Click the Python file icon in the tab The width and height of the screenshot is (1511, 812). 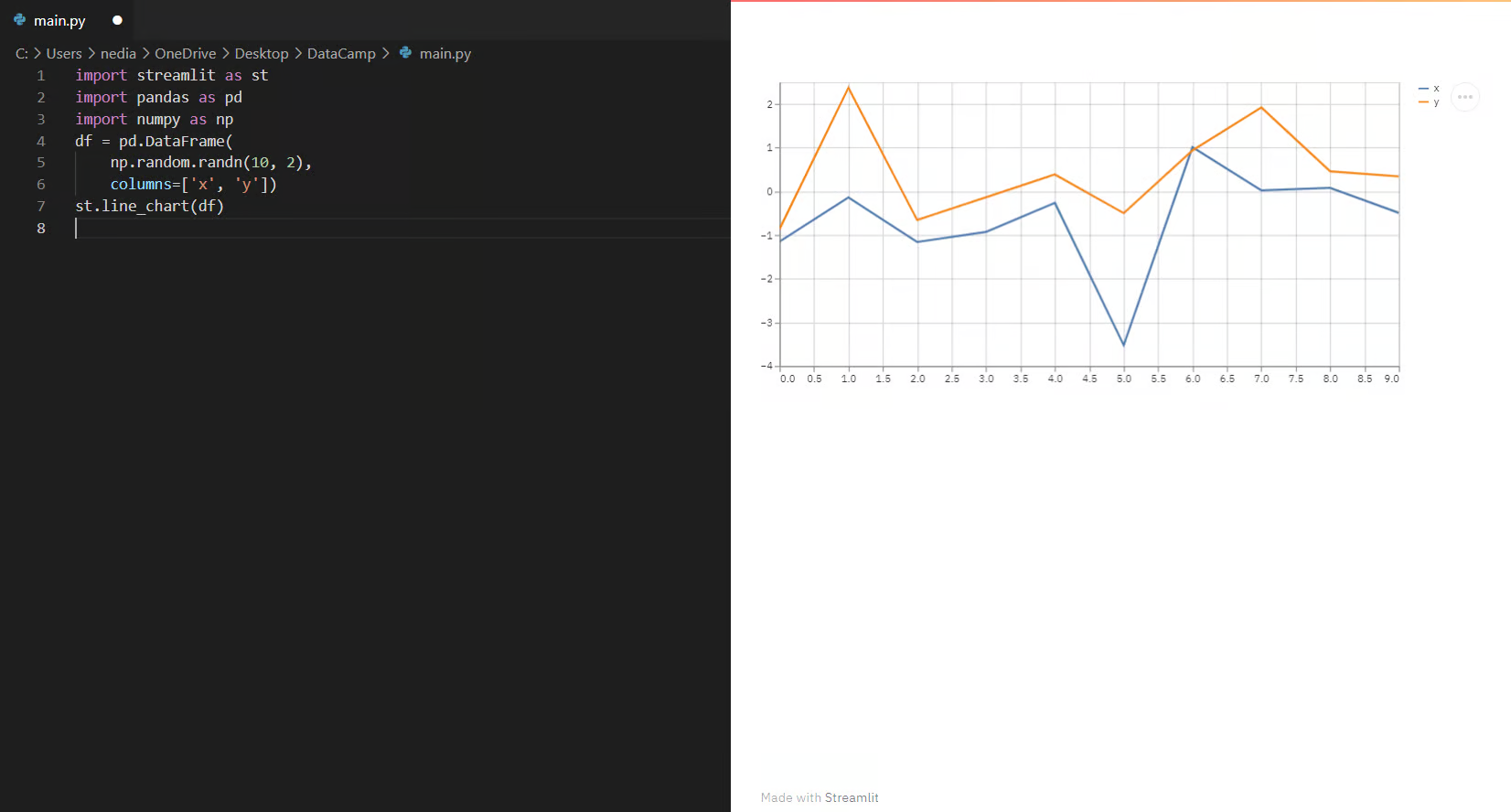click(19, 19)
